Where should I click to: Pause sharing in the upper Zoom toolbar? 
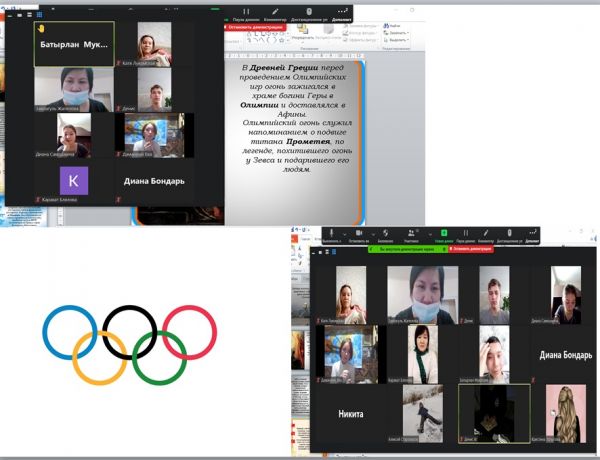pos(246,14)
